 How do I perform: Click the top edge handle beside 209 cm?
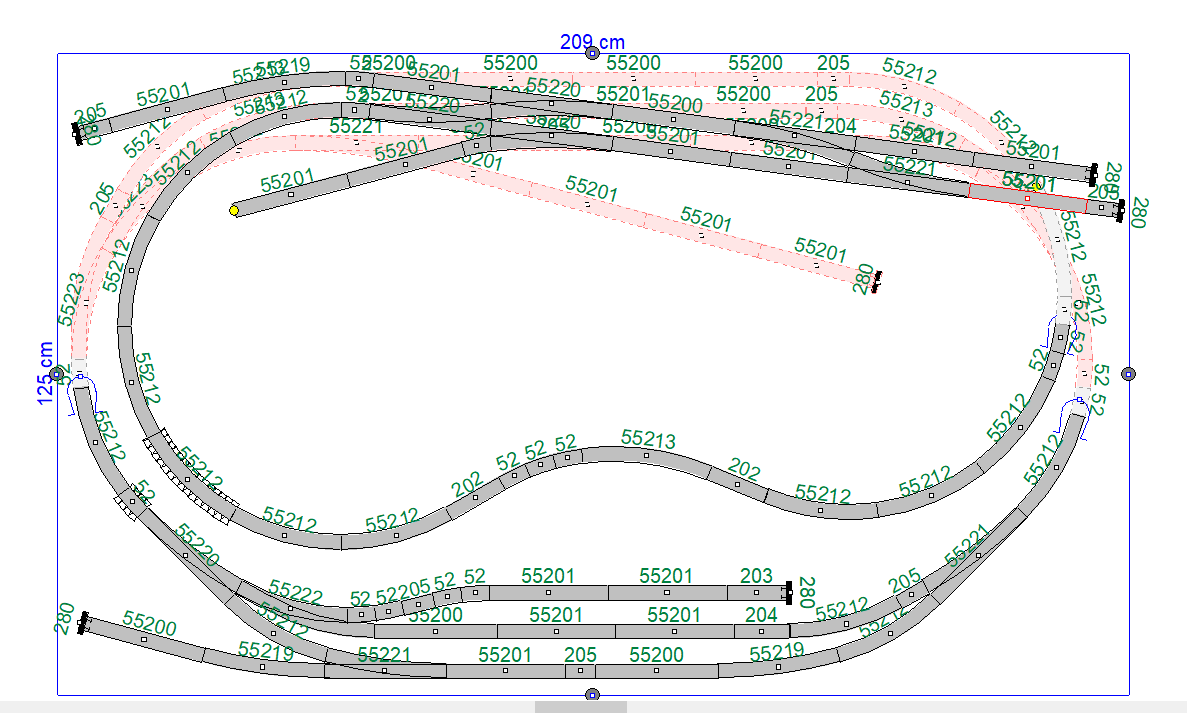(x=592, y=53)
